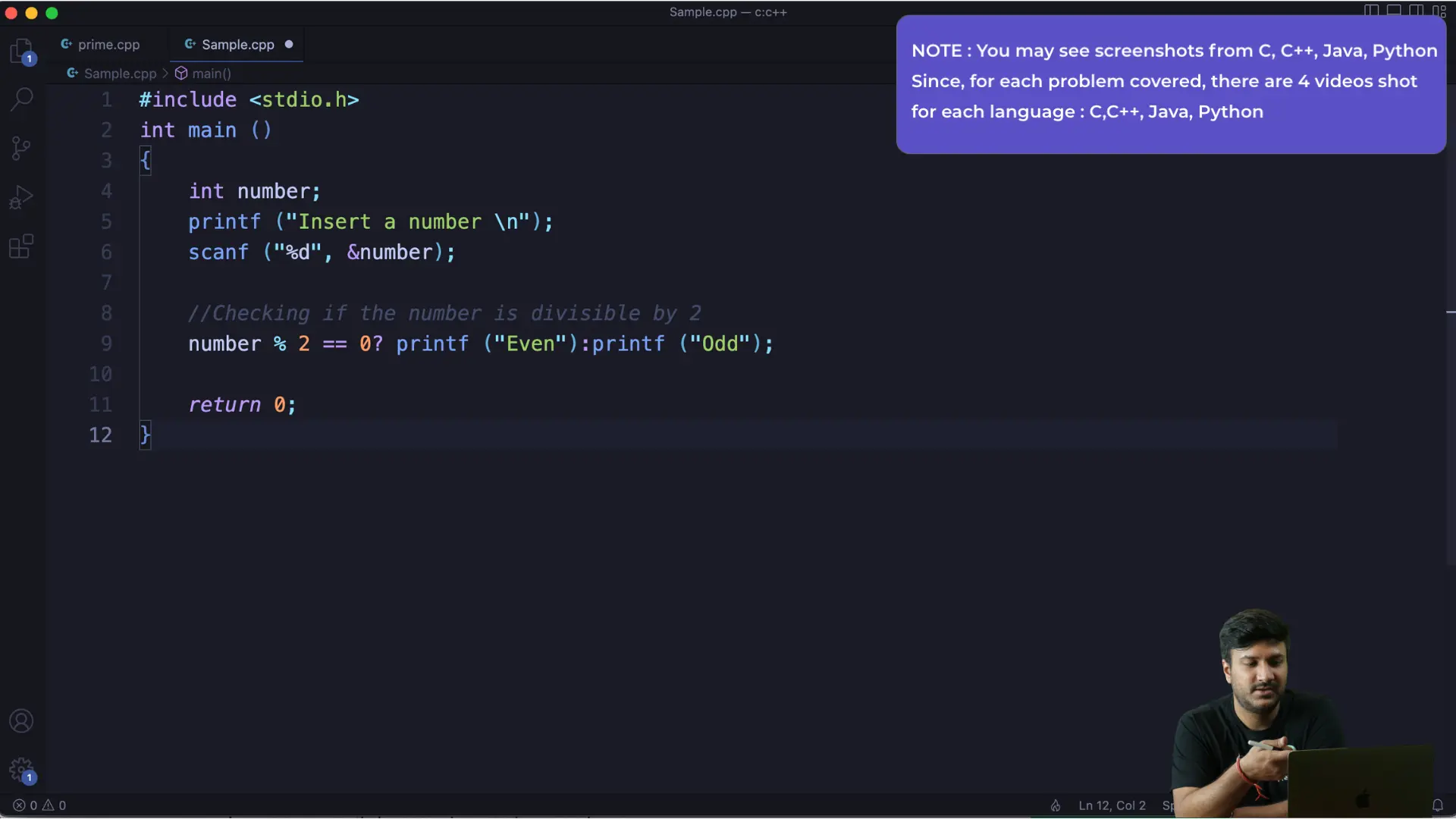Image resolution: width=1456 pixels, height=819 pixels.
Task: Switch to the prime.cpp tab
Action: tap(108, 45)
